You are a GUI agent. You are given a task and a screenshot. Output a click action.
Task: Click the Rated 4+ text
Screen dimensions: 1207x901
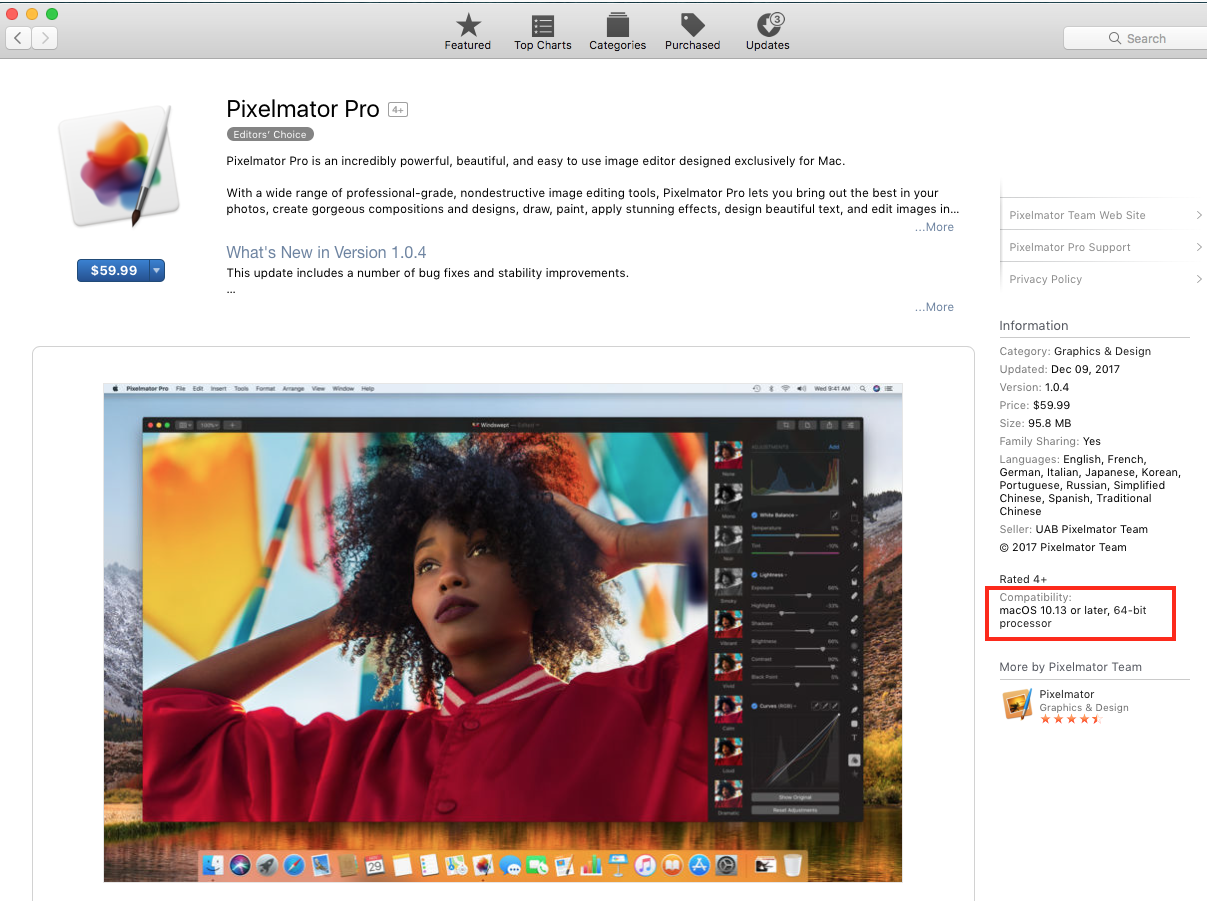1021,579
